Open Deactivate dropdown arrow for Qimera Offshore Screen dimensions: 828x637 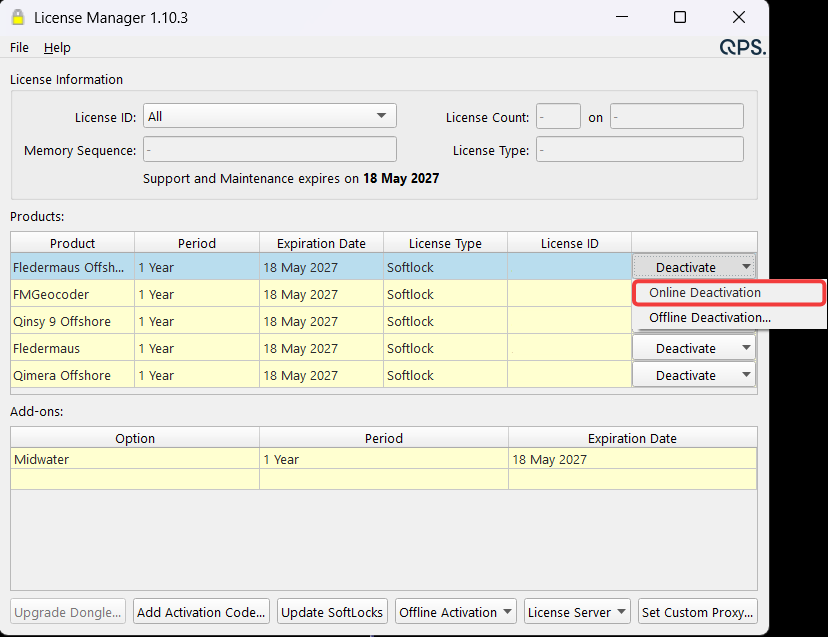(746, 375)
